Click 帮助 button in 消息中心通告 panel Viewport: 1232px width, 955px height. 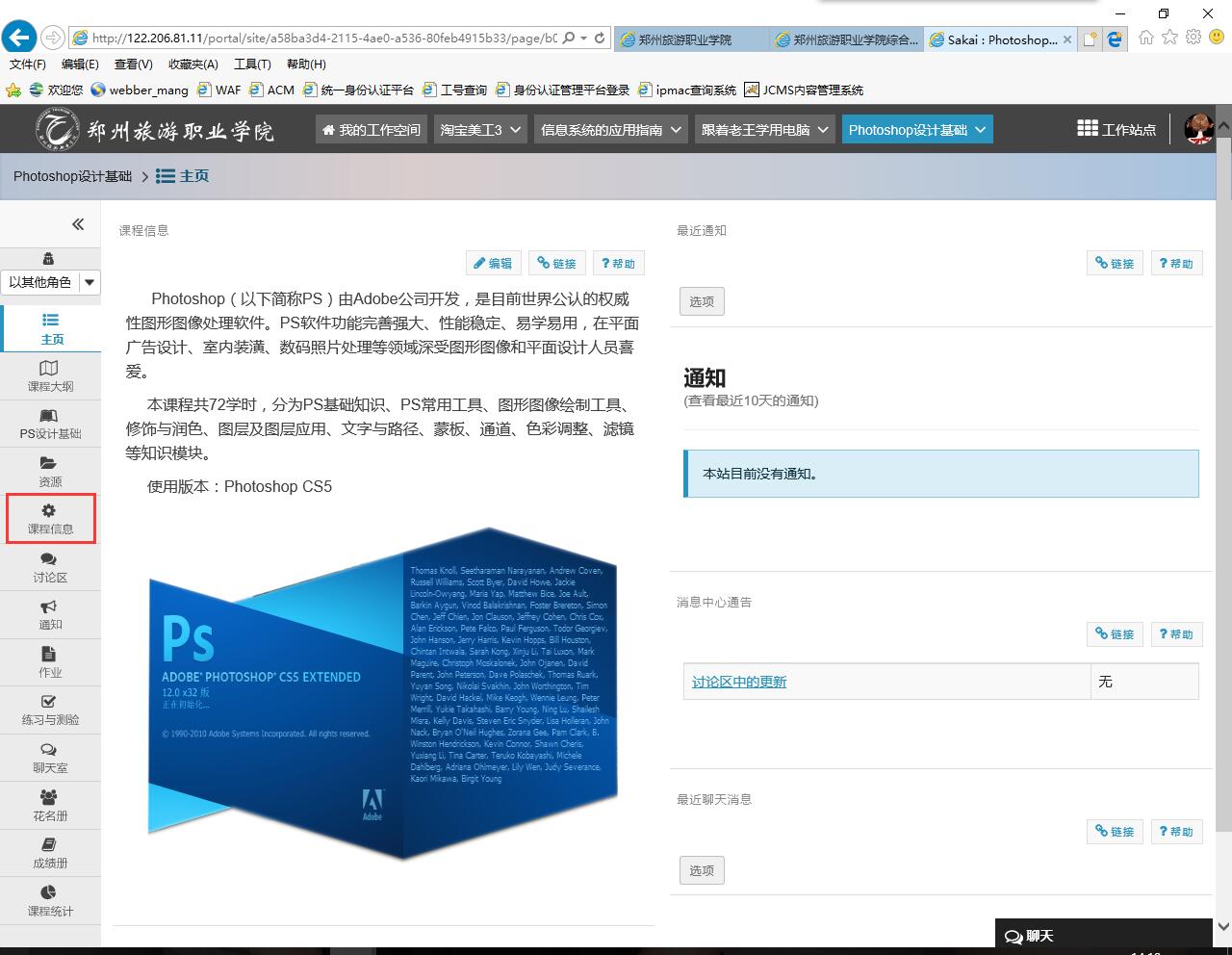tap(1176, 633)
